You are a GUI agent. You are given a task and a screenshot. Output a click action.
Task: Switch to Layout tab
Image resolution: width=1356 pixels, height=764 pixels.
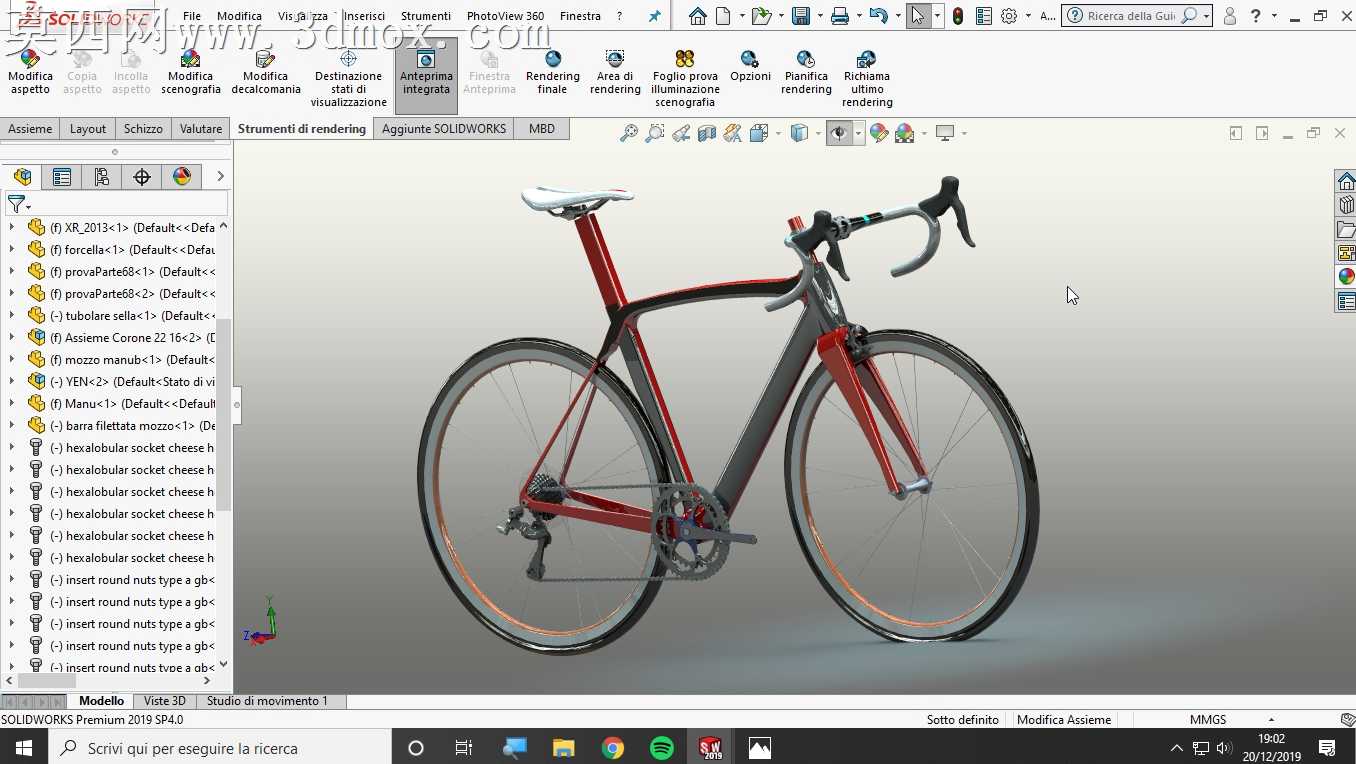tap(88, 129)
